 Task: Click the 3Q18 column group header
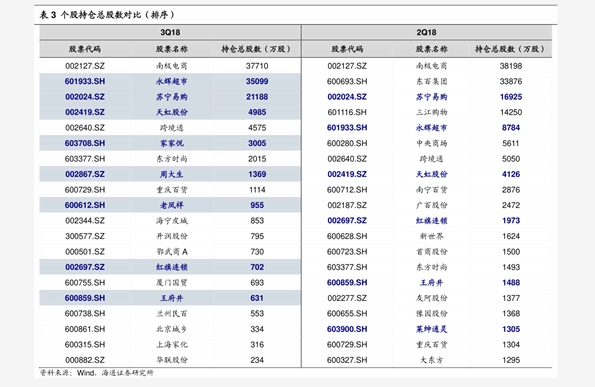tap(170, 32)
